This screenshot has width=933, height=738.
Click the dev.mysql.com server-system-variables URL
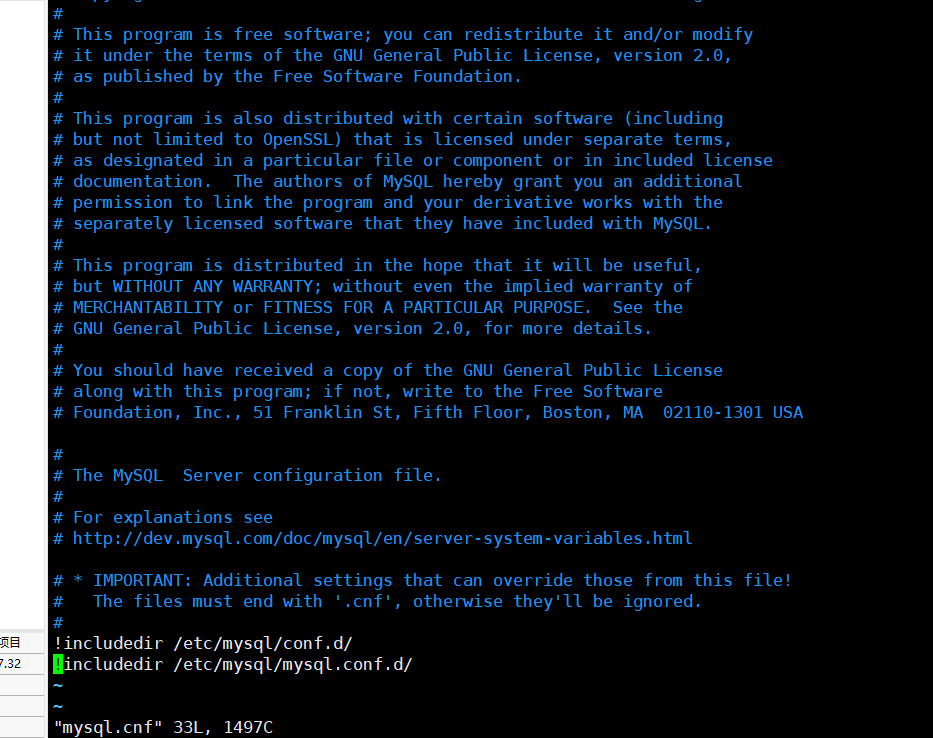382,539
